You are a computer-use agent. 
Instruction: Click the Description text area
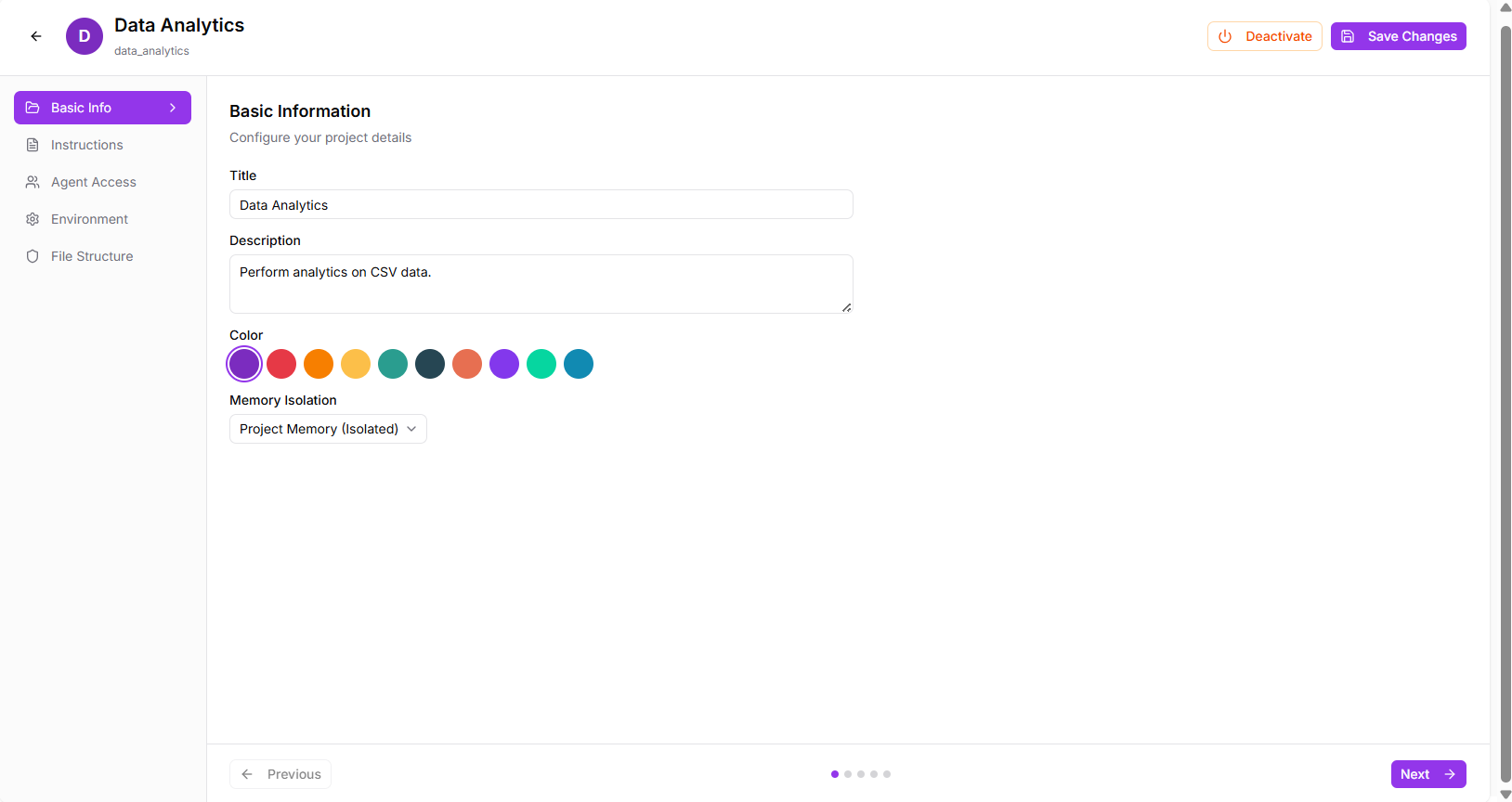tap(541, 284)
